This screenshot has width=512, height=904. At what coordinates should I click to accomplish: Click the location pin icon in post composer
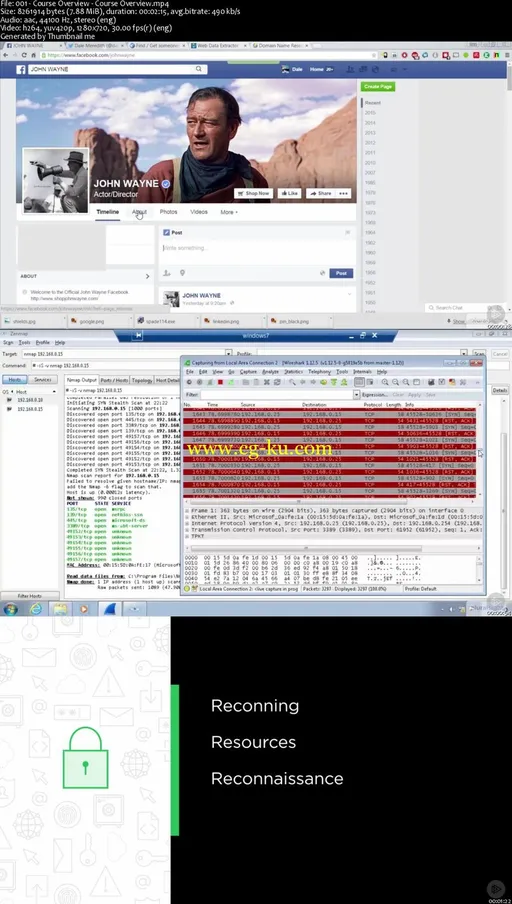coord(182,273)
